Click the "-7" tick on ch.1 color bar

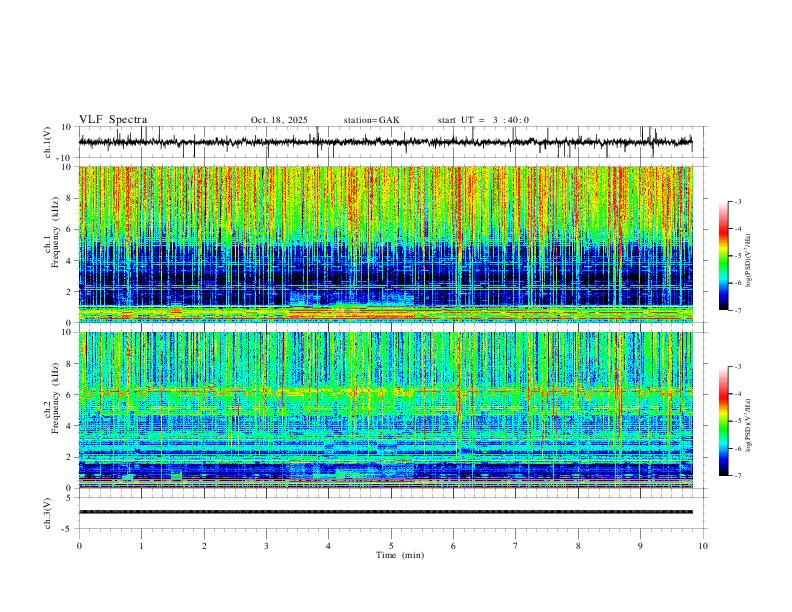(737, 311)
